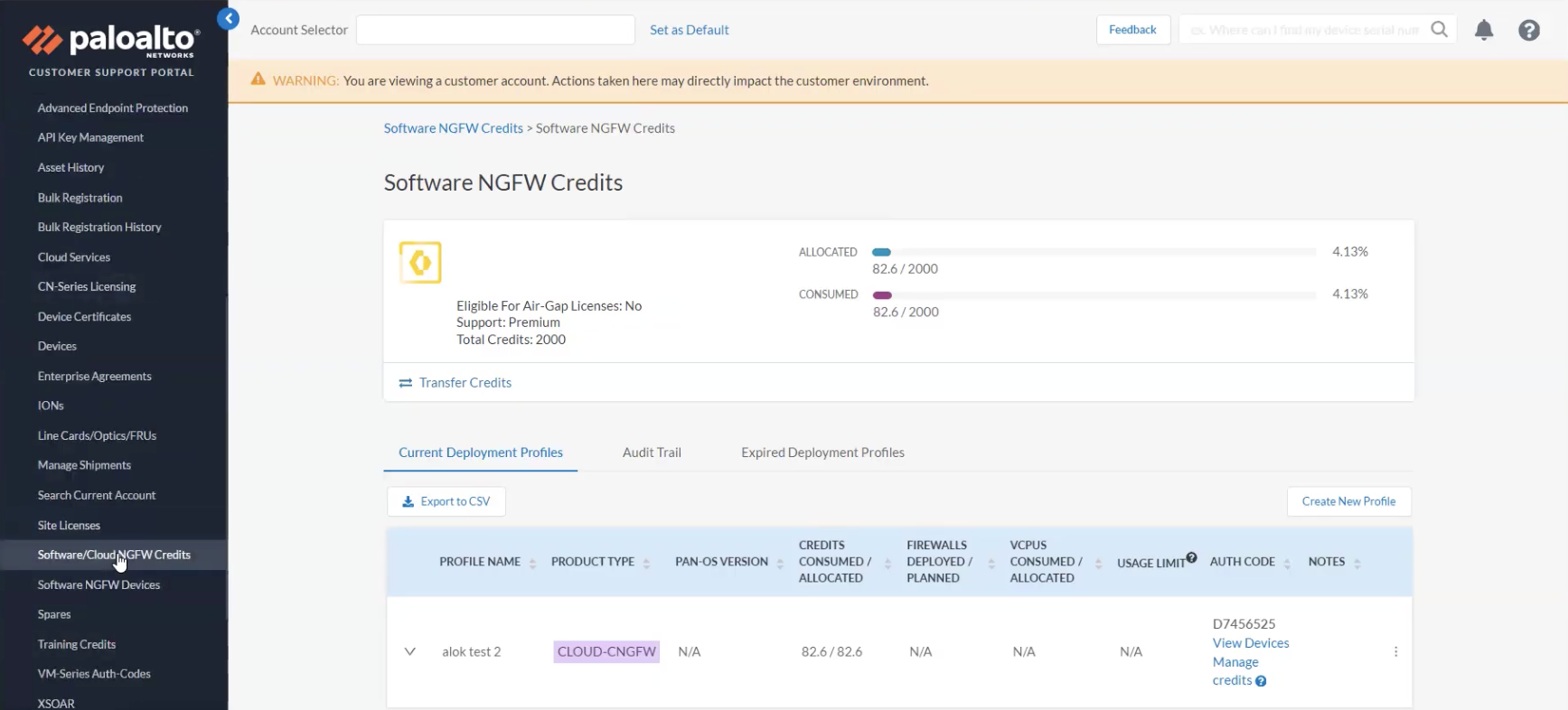Screen dimensions: 1568x710
Task: Sort by Notes column
Action: click(1357, 563)
